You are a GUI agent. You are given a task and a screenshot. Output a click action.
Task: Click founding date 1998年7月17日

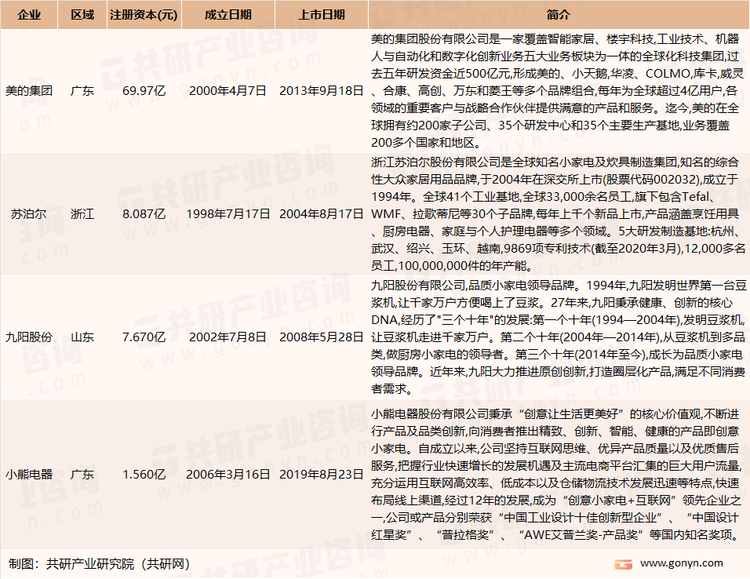tap(228, 214)
